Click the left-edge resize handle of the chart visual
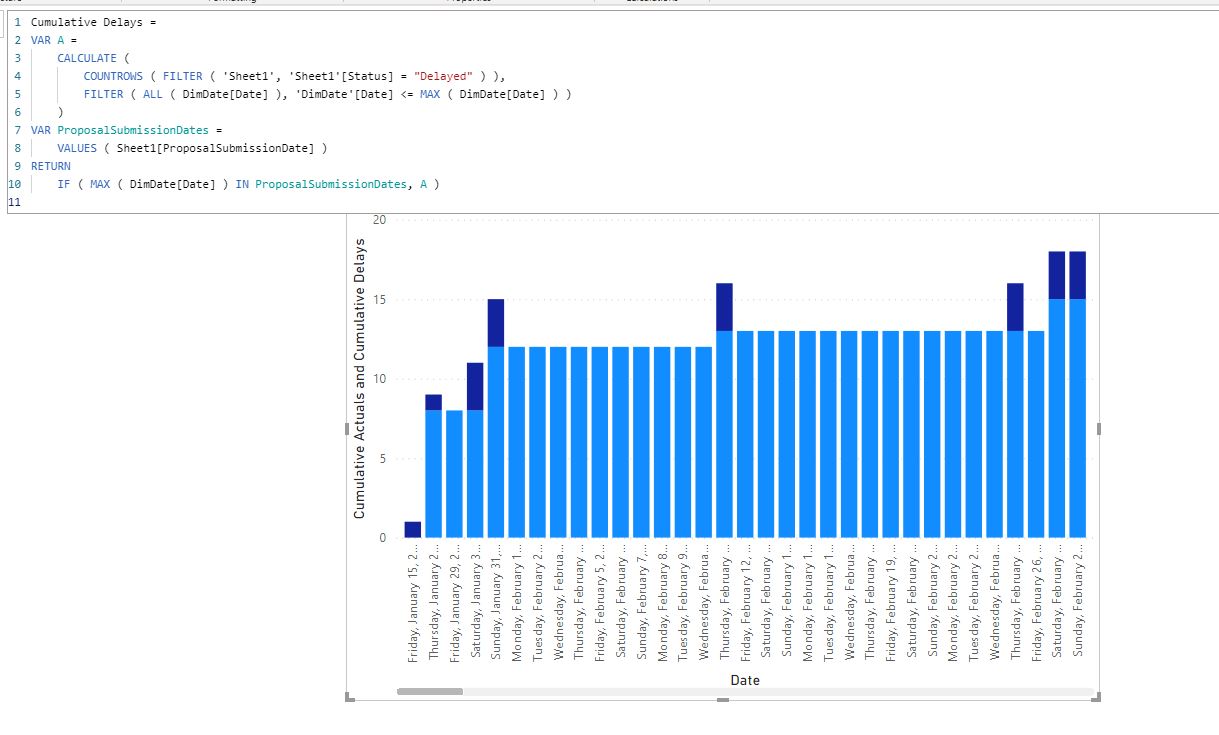Screen dimensions: 1219x735 point(347,429)
